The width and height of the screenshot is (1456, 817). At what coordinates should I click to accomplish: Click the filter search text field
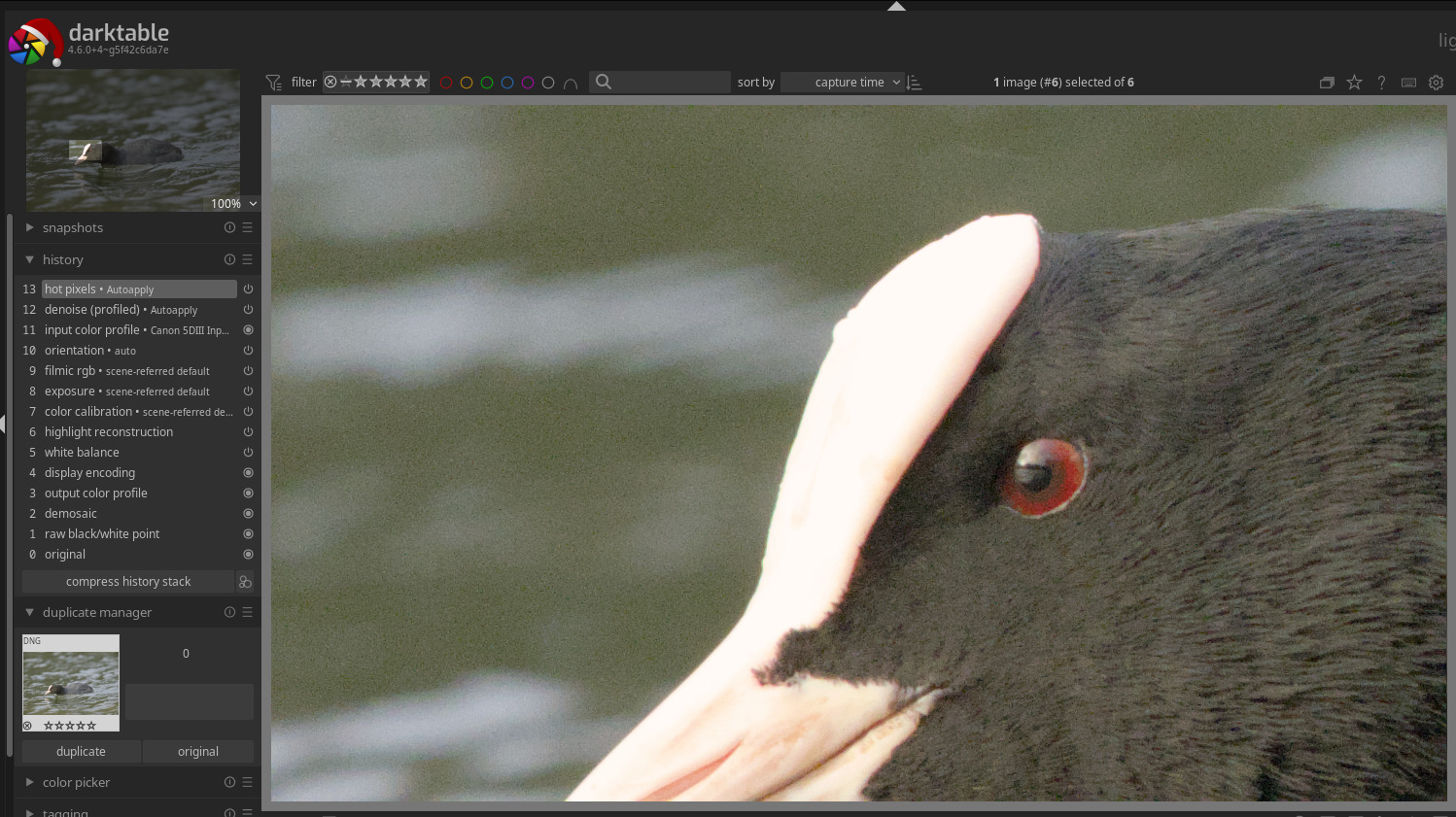[x=670, y=83]
